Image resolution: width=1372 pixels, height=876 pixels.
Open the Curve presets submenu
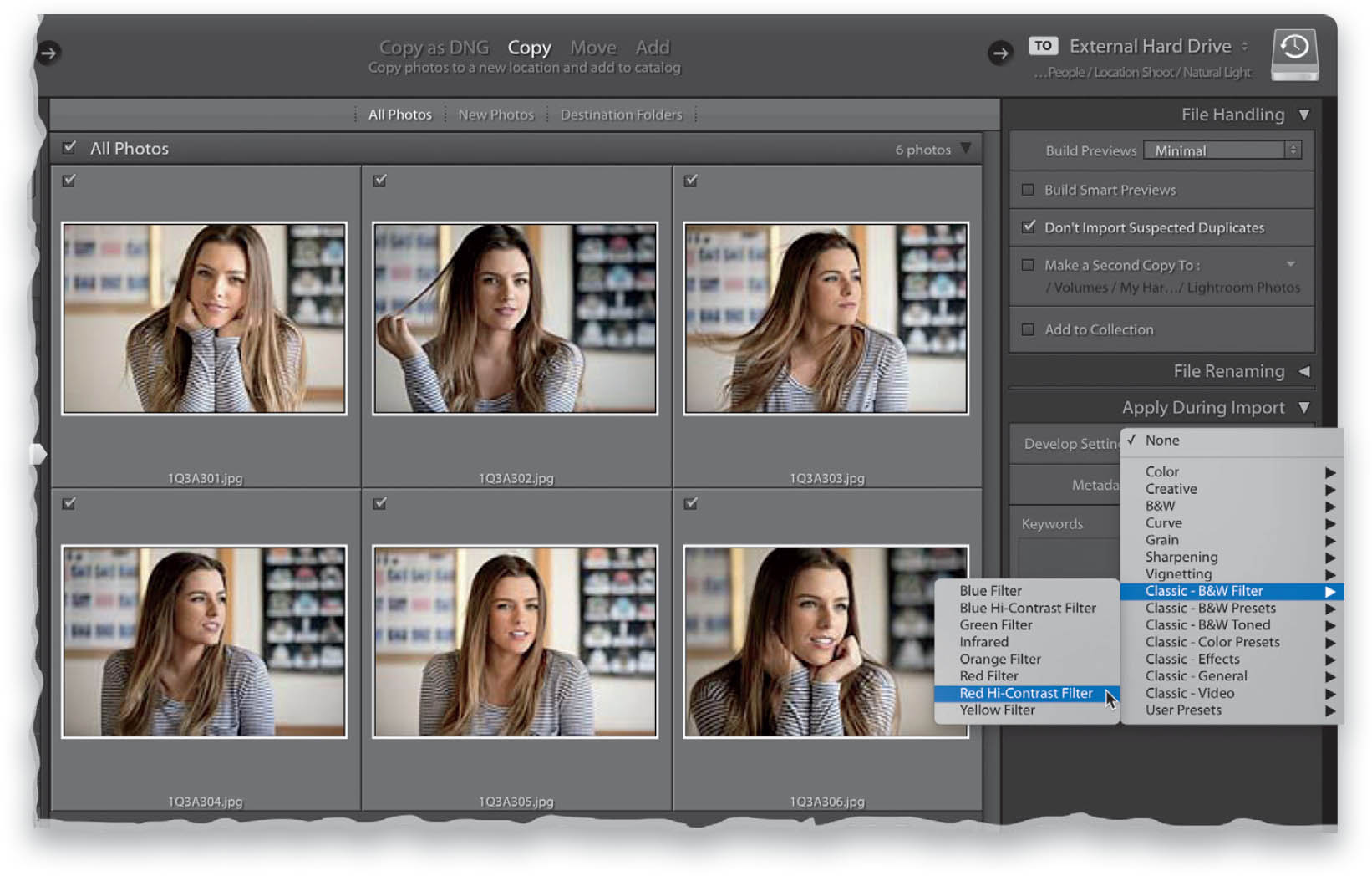click(x=1232, y=523)
